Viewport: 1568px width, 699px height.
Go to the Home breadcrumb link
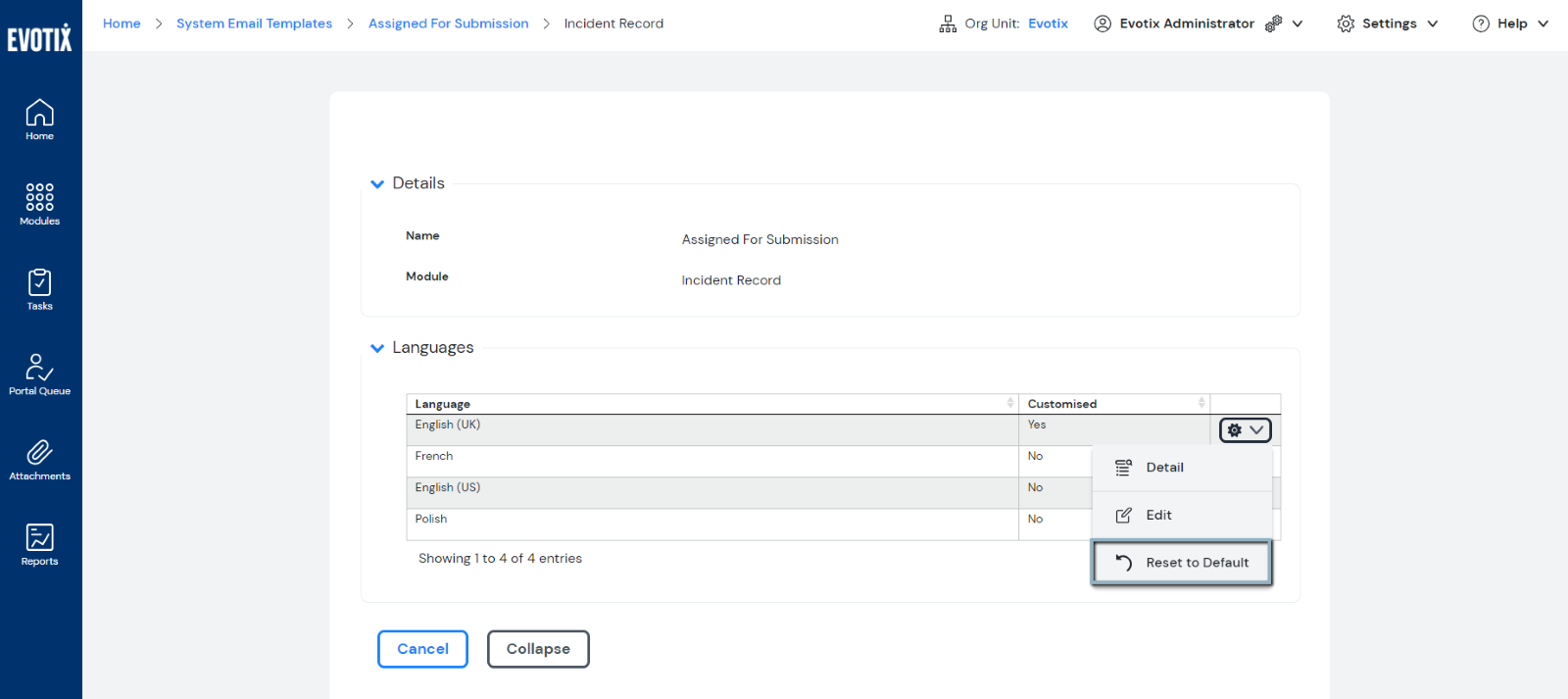coord(122,24)
